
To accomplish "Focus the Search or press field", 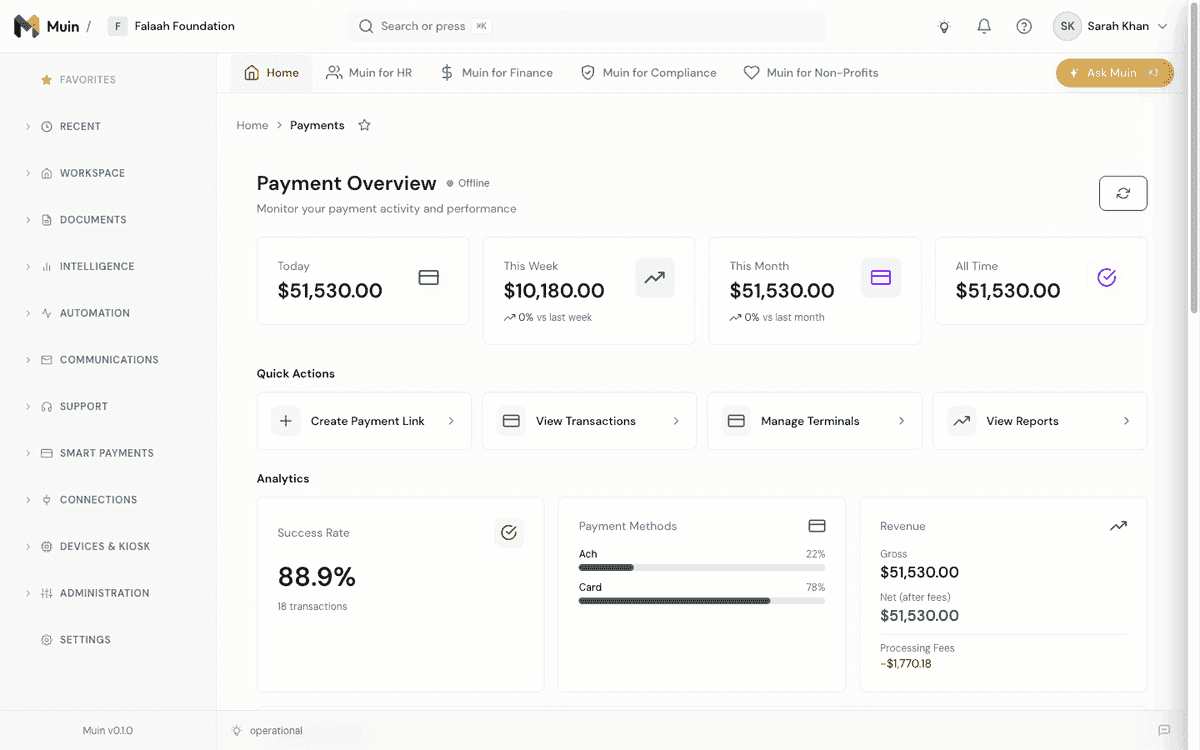I will tap(587, 27).
